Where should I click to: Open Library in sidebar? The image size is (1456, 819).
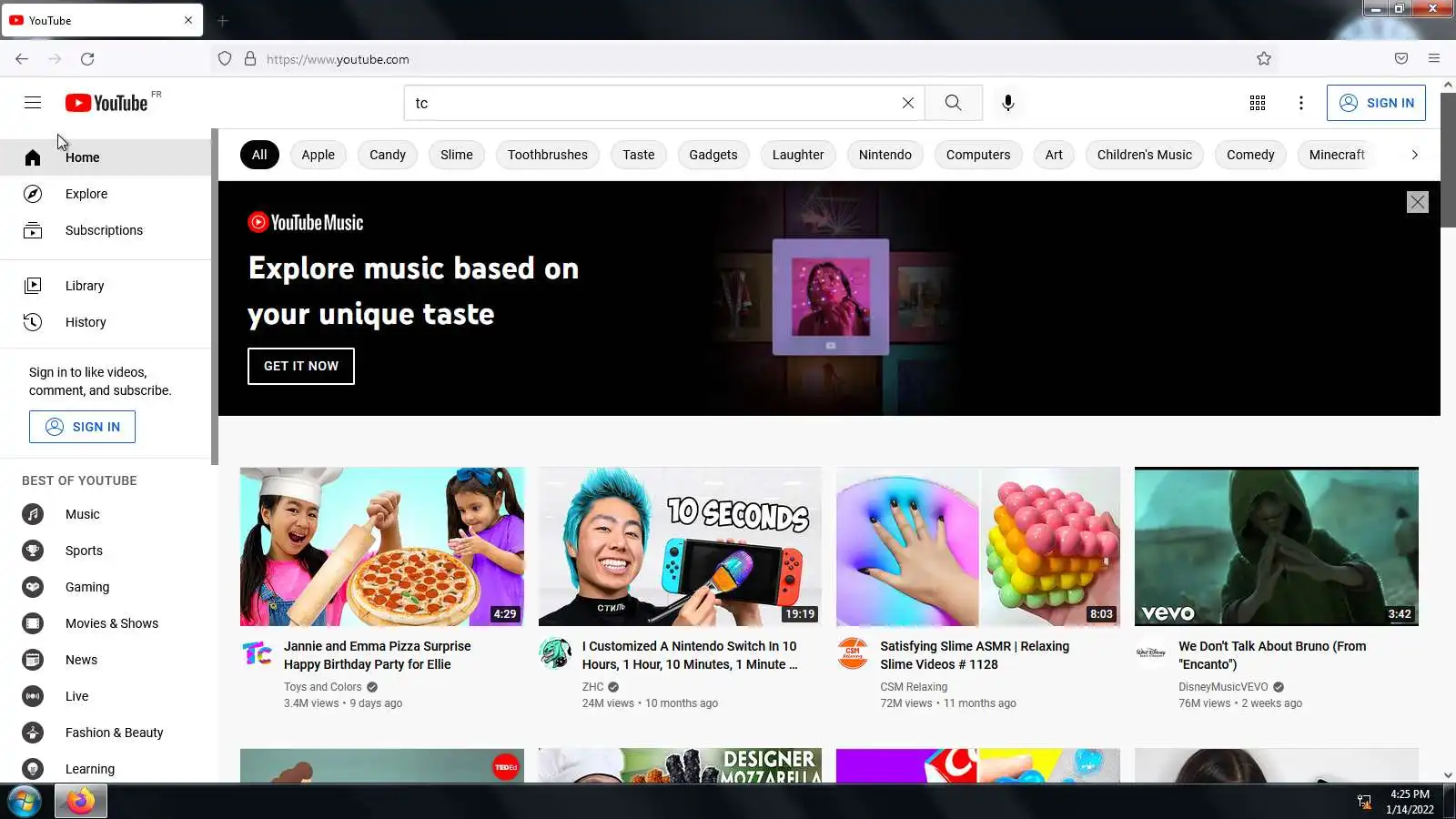click(106, 286)
